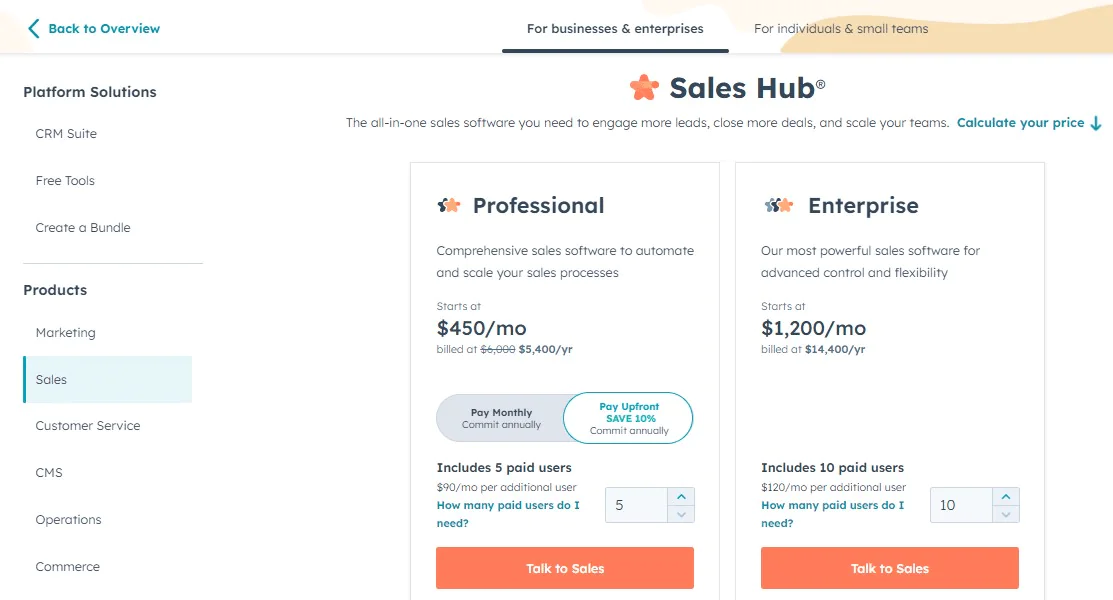The image size is (1113, 600).
Task: Click Talk to Sales under Professional
Action: click(x=564, y=567)
